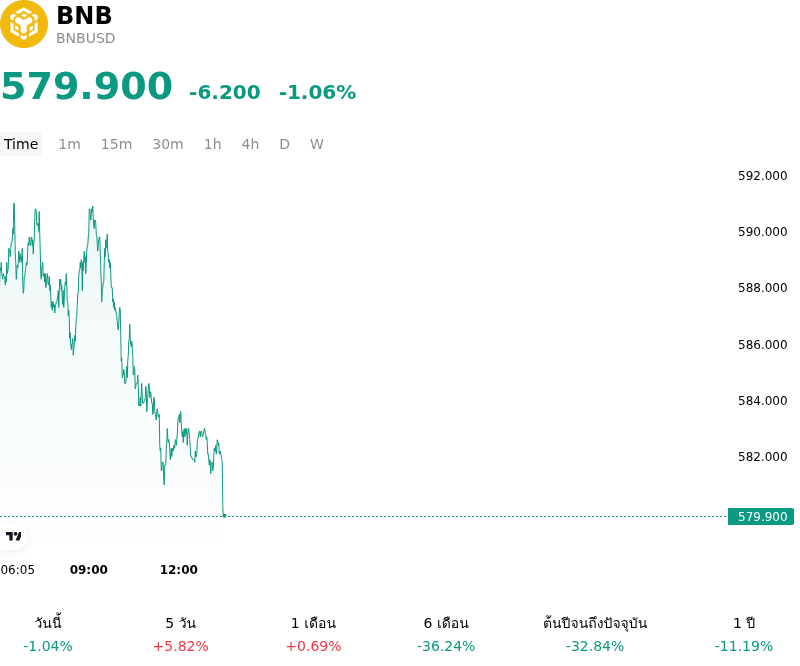Click the BNB coin logo icon
Viewport: 800px width, 666px height.
(x=23, y=24)
